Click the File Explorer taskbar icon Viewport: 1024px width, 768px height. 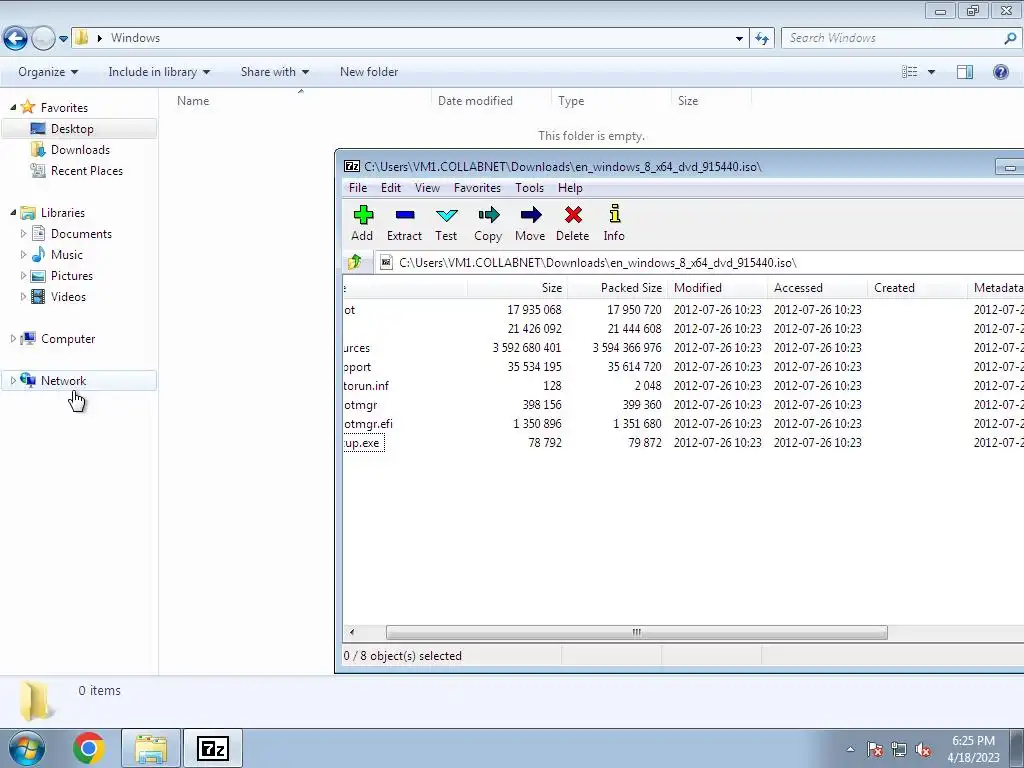point(151,748)
